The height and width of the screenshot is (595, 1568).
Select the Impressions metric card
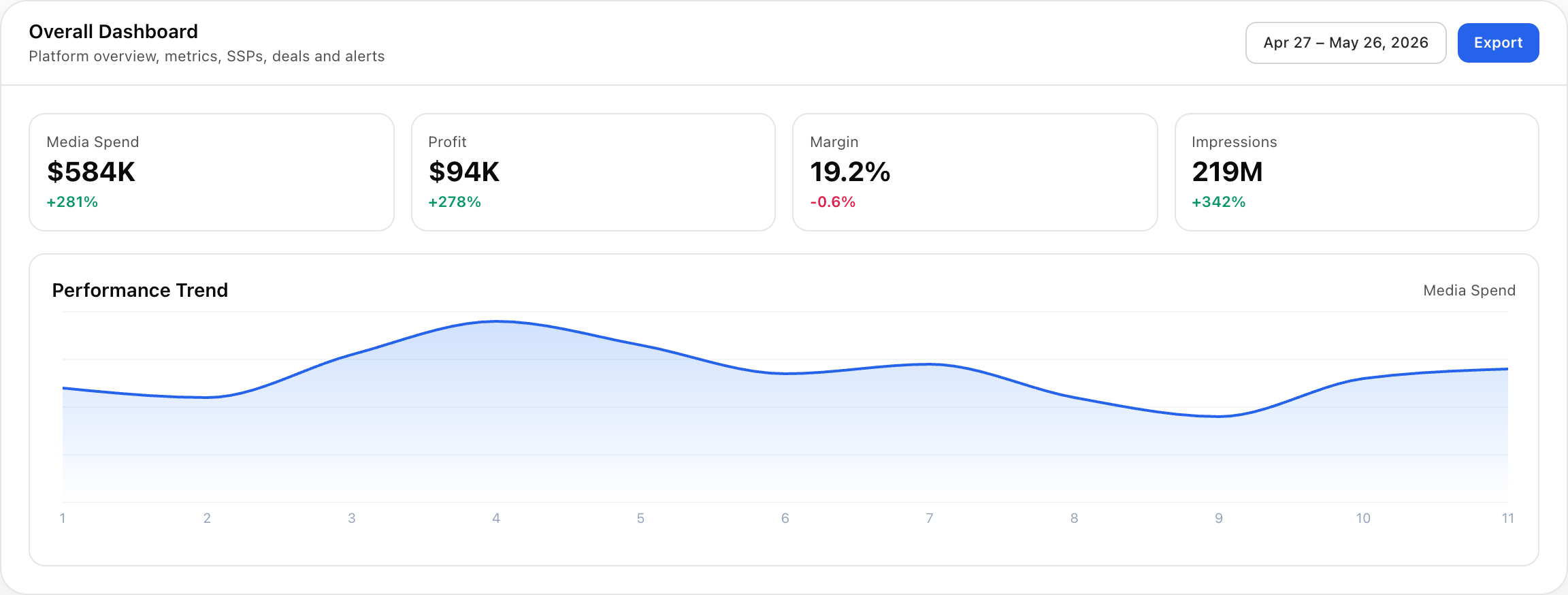1357,172
